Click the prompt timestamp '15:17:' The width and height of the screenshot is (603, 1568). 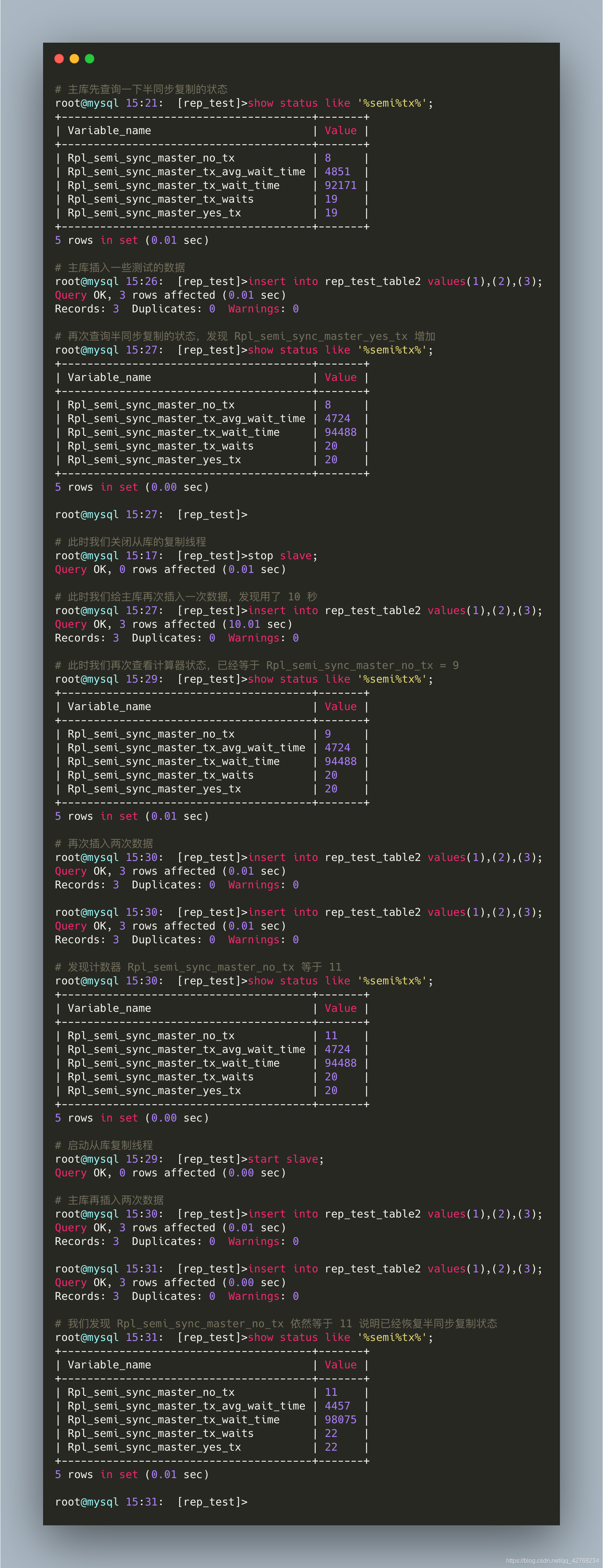coord(144,556)
